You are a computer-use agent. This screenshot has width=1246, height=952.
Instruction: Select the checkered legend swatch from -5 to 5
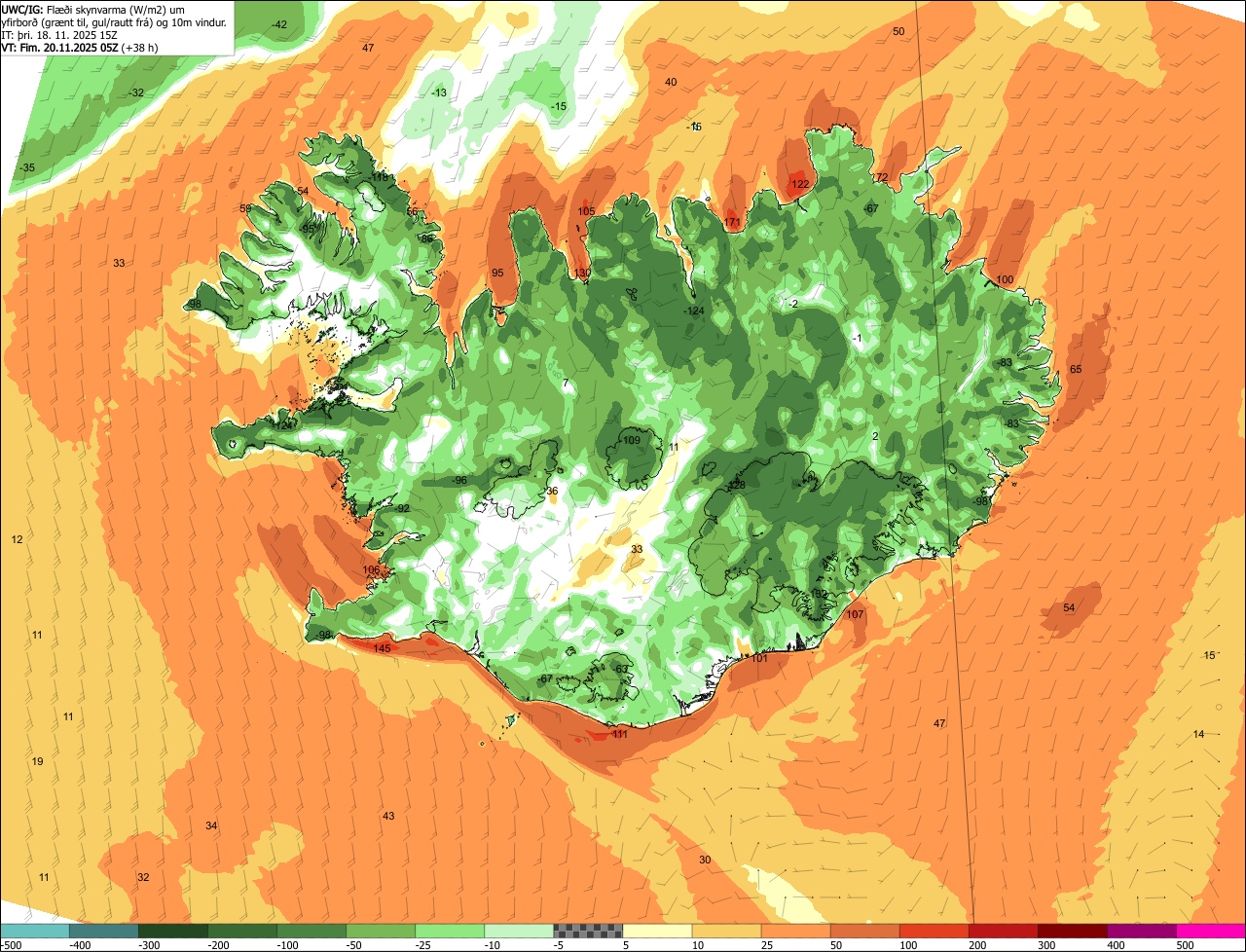tap(588, 931)
